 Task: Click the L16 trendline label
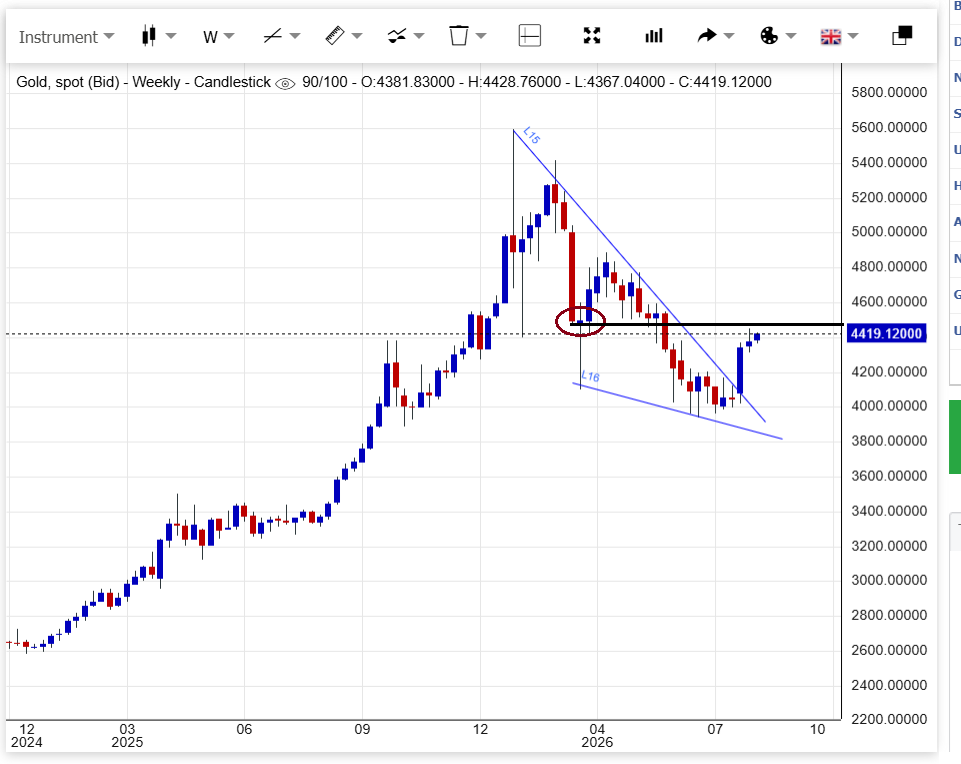pyautogui.click(x=590, y=376)
